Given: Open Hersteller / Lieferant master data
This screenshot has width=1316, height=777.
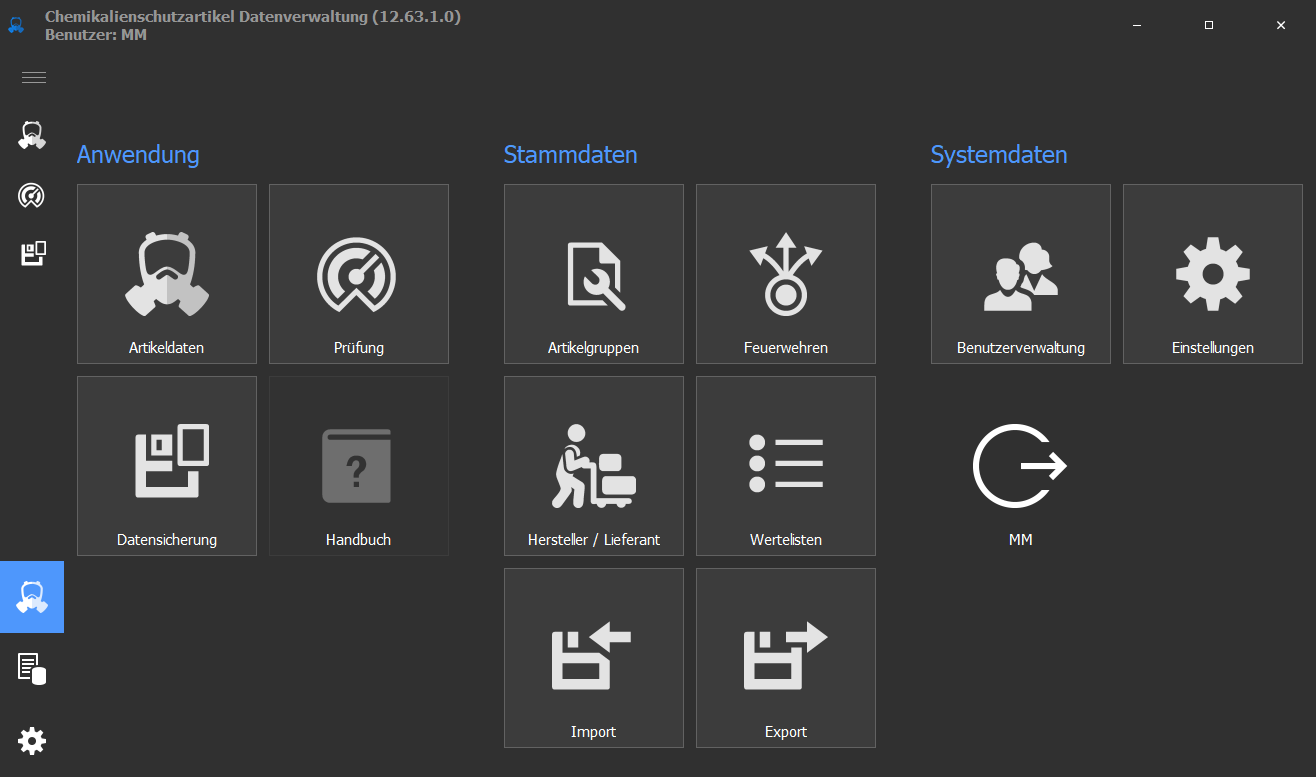Looking at the screenshot, I should pos(594,466).
